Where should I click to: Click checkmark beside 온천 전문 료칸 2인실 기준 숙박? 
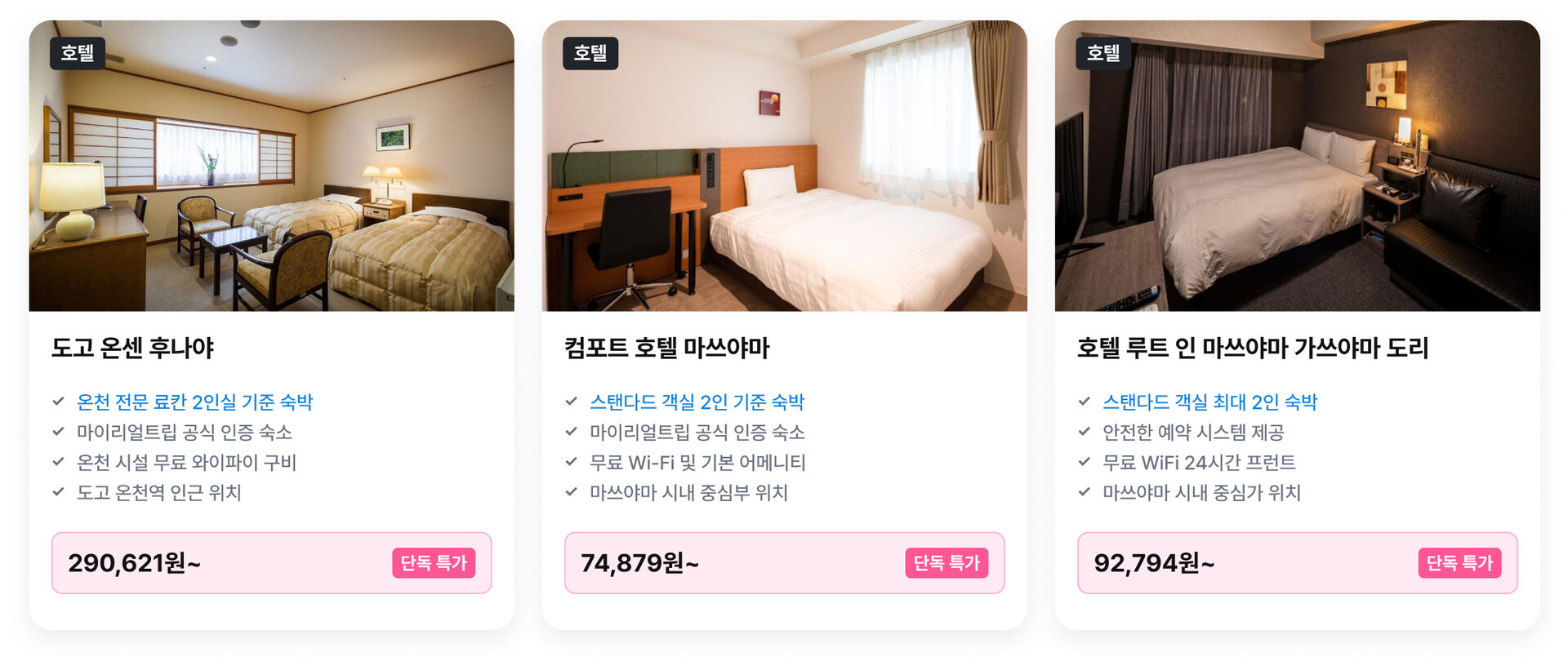[x=59, y=402]
